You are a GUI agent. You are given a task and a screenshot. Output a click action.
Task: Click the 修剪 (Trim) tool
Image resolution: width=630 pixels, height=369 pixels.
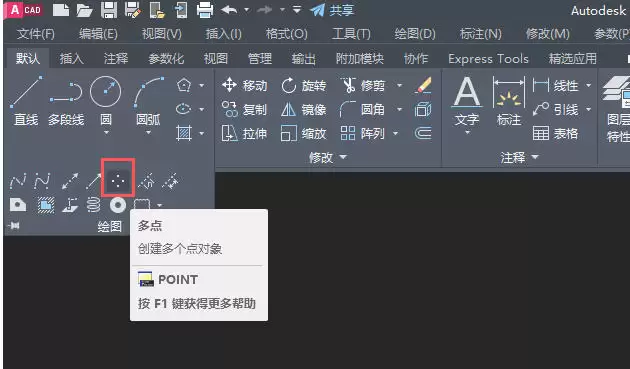[x=363, y=85]
